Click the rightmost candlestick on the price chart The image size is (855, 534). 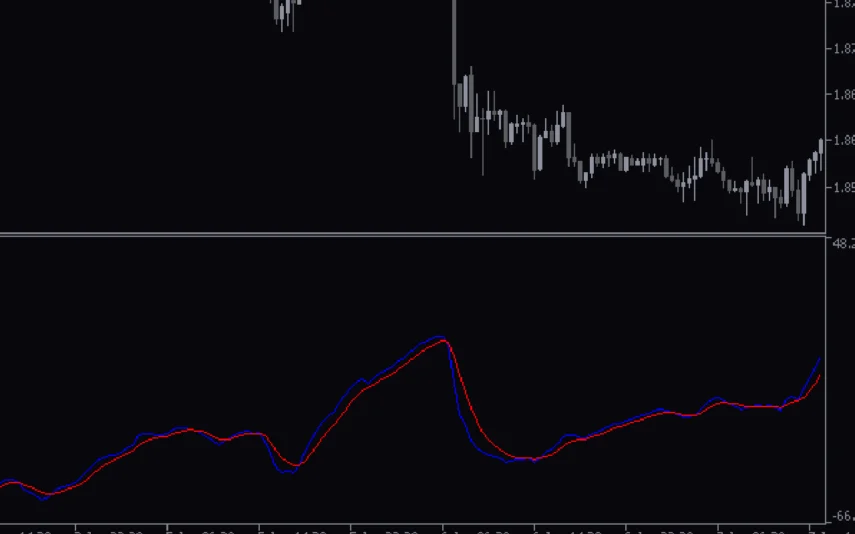point(821,145)
